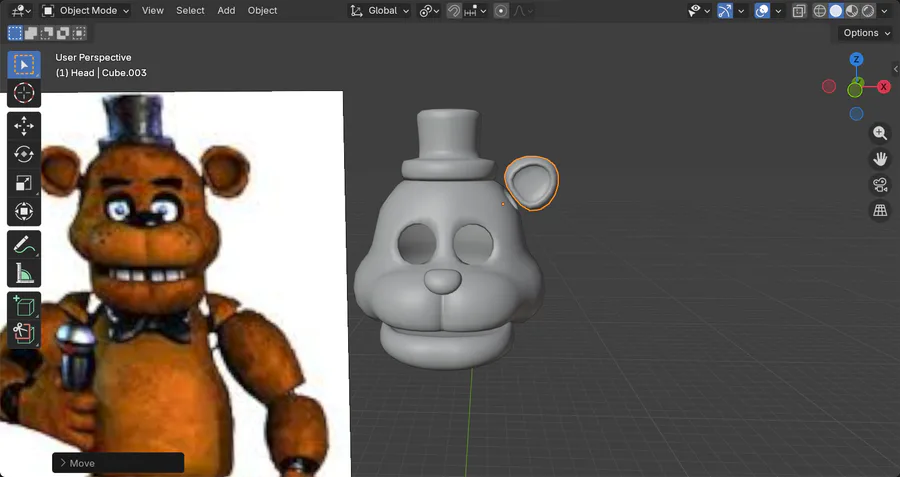Select the Move tool in toolbar

point(24,126)
